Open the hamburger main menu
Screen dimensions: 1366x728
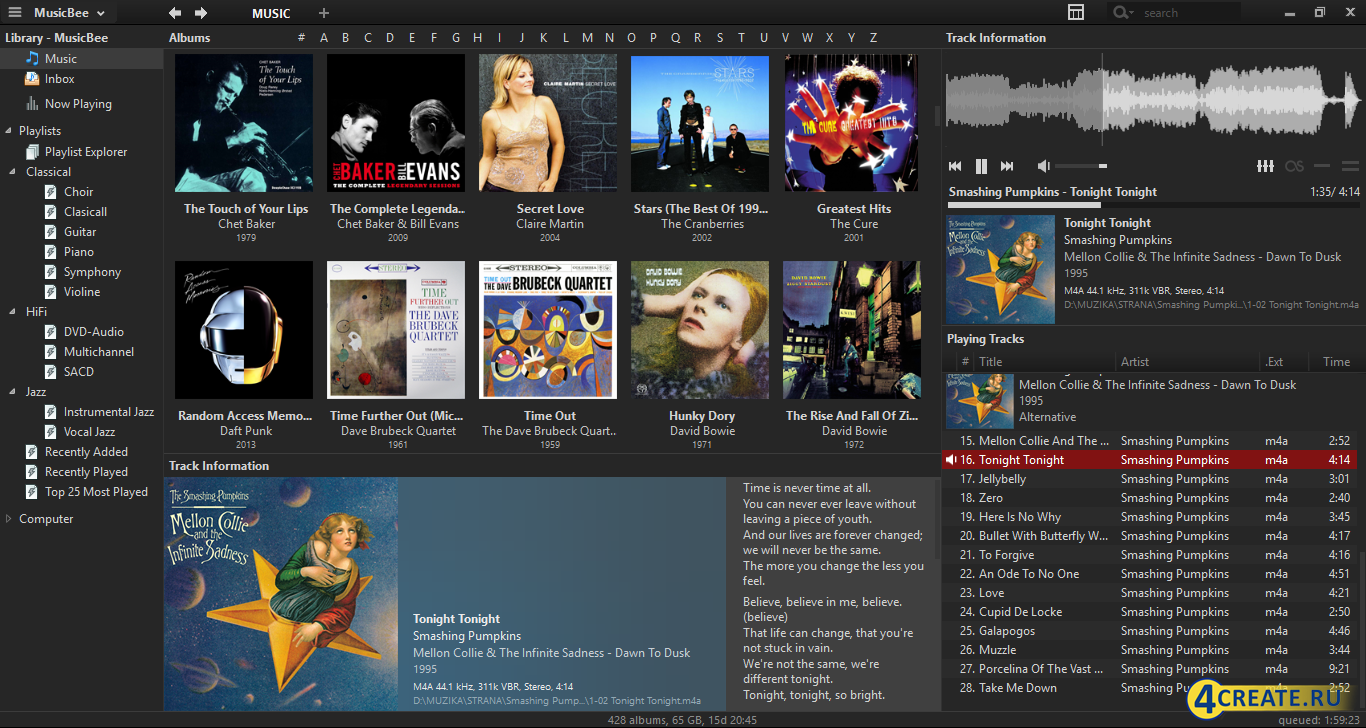(x=15, y=13)
